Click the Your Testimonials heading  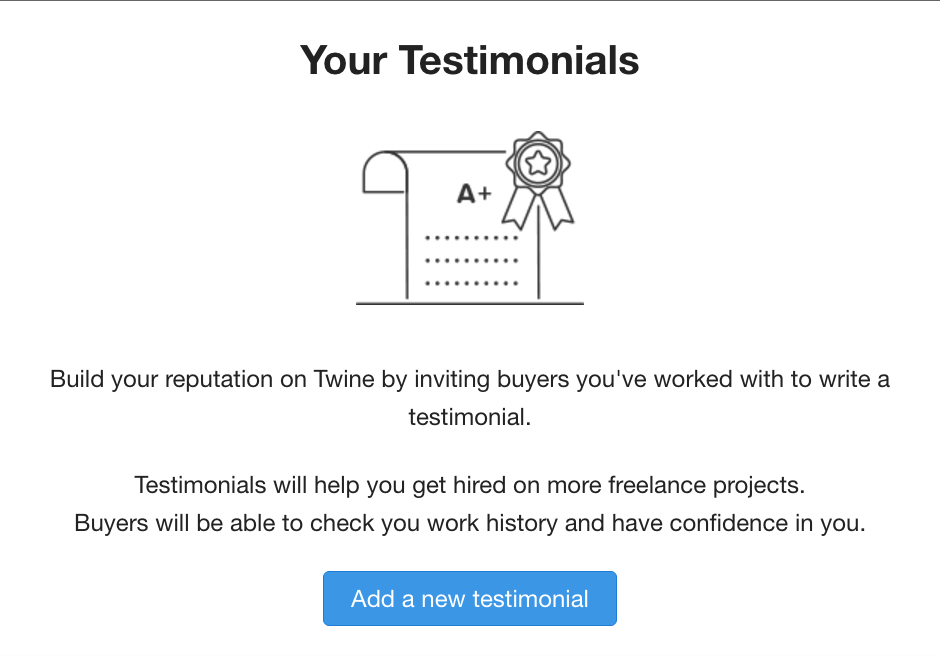pyautogui.click(x=469, y=61)
